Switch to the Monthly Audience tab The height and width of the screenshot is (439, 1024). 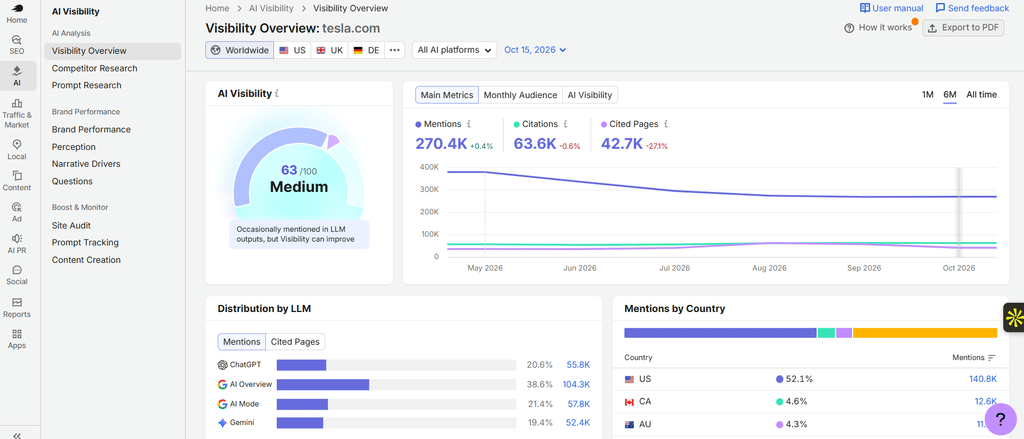coord(520,95)
